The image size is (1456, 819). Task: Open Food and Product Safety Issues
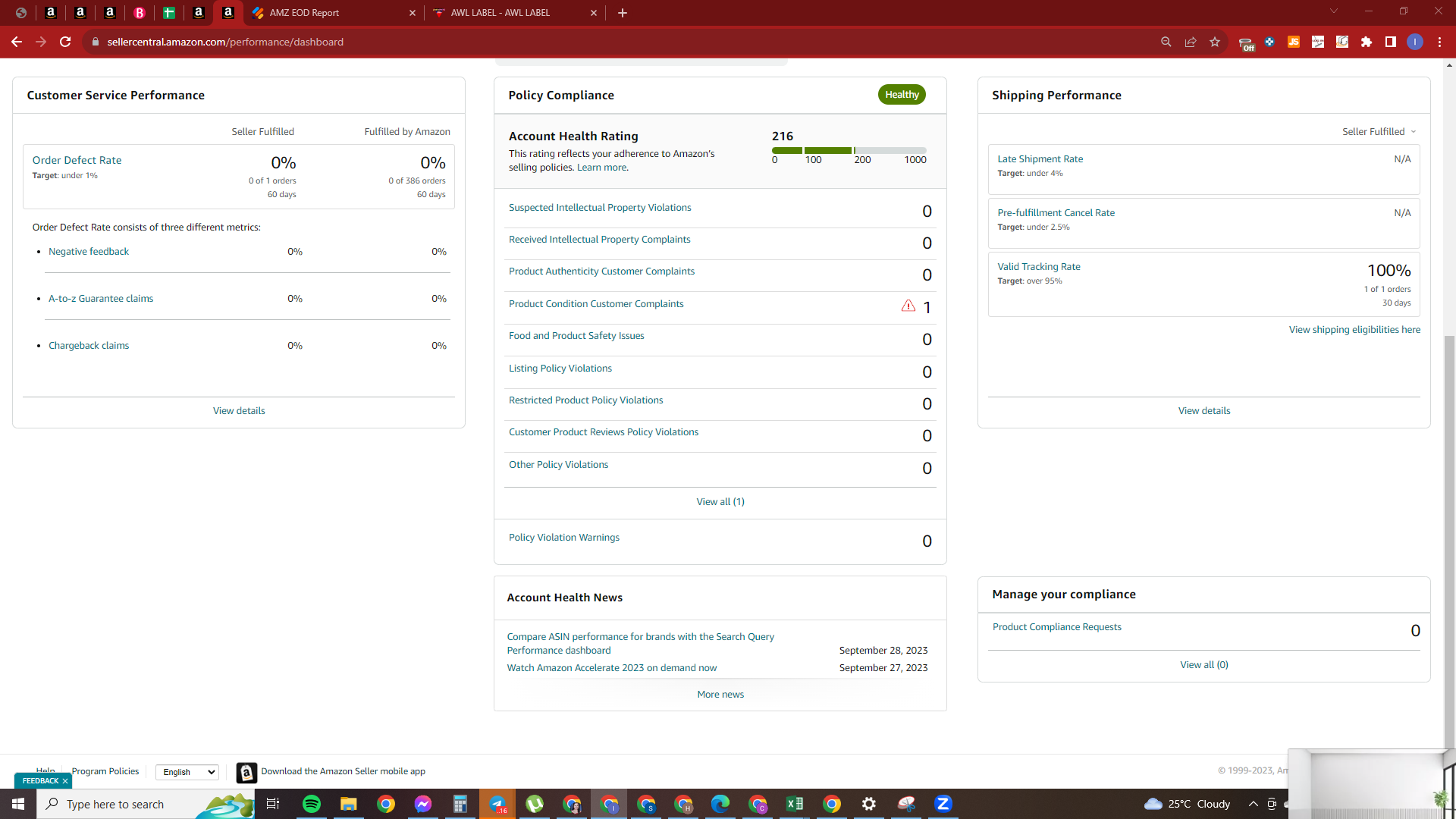pyautogui.click(x=576, y=336)
